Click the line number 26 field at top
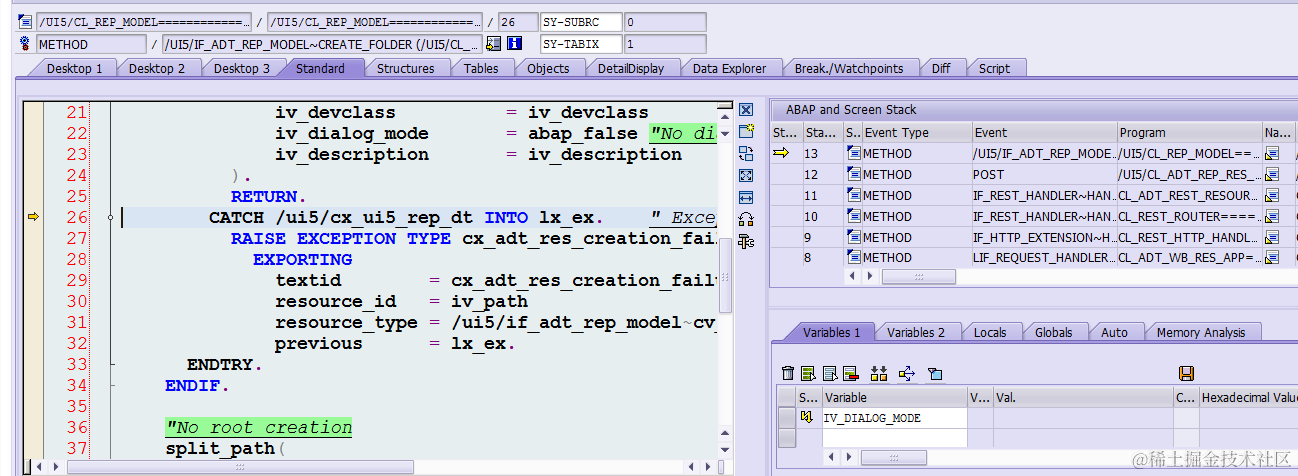This screenshot has height=476, width=1298. (517, 22)
